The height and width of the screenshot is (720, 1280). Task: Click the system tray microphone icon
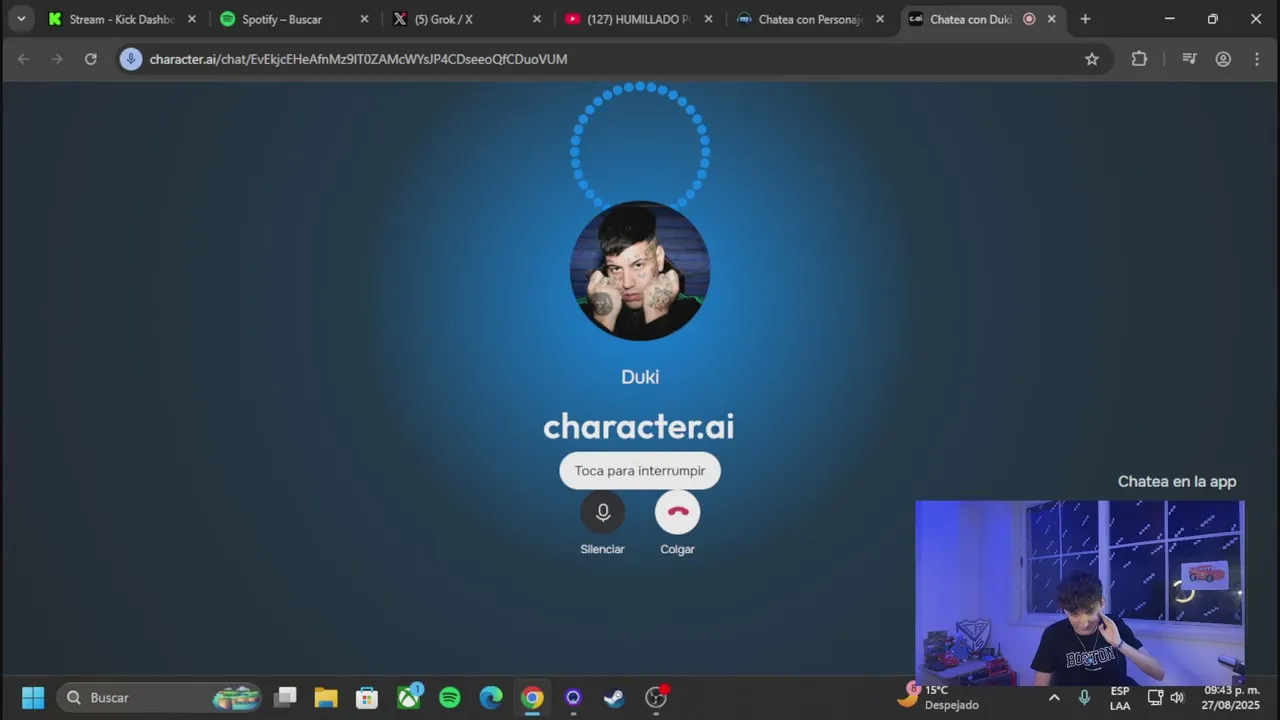(x=1084, y=697)
